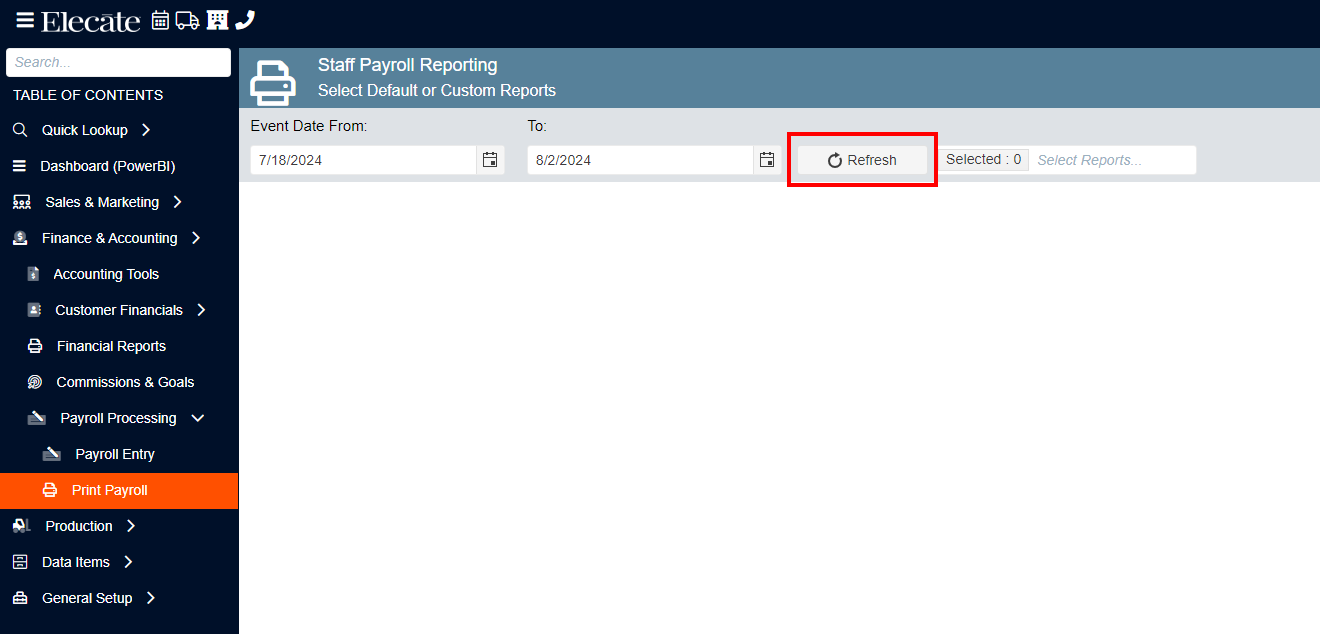This screenshot has width=1320, height=634.
Task: Click the Production forklift icon
Action: pyautogui.click(x=21, y=526)
